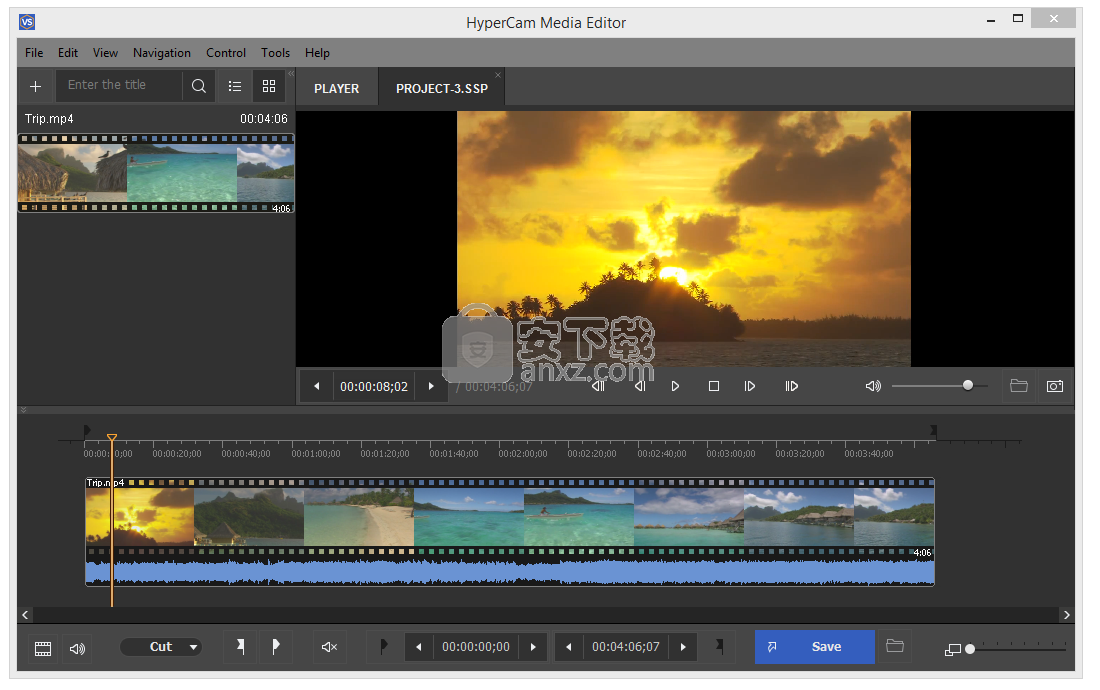Close the PROJECT-3.SSP tab
The image size is (1100, 690).
click(498, 74)
